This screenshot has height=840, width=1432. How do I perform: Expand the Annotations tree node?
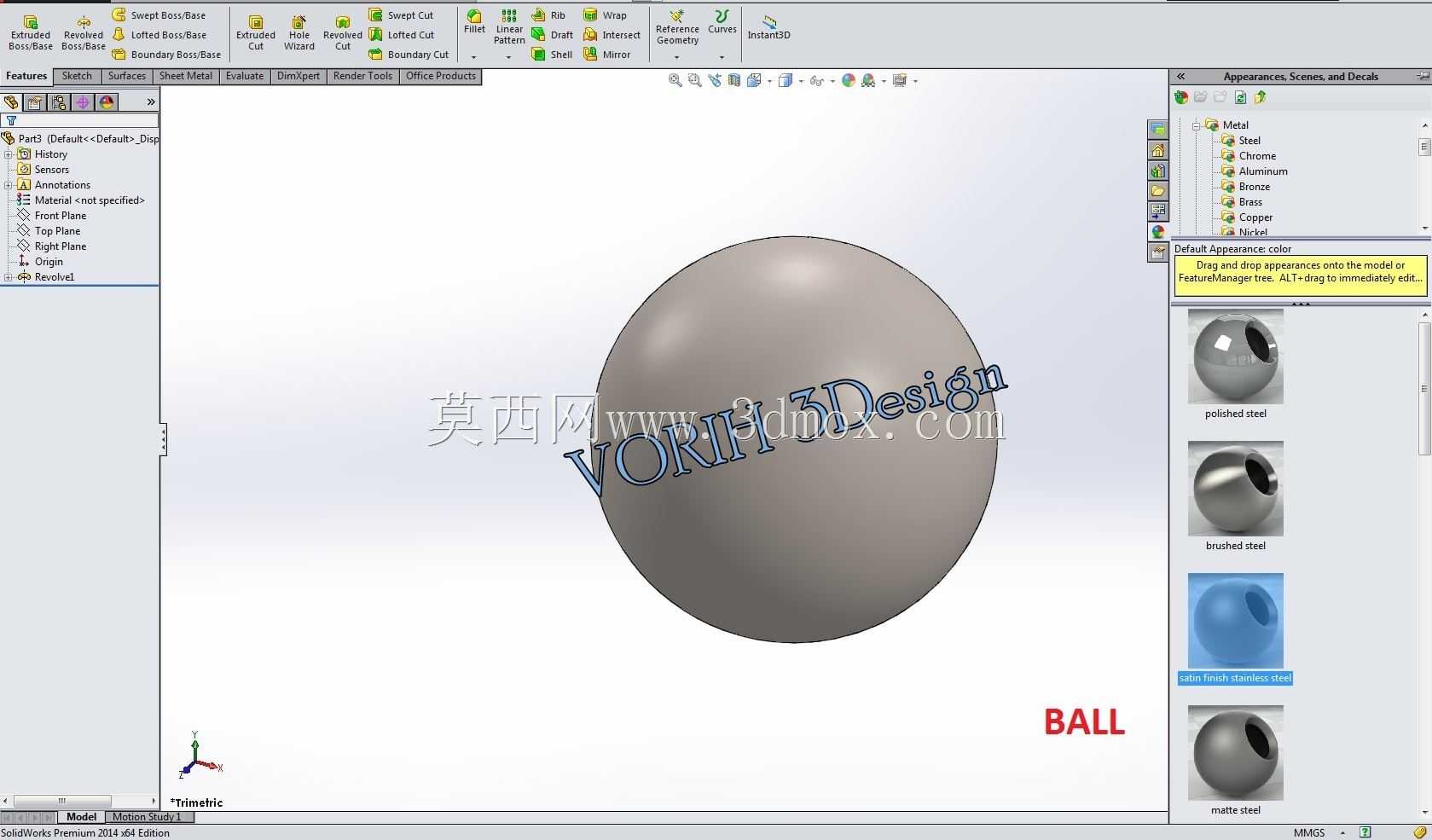(x=9, y=185)
